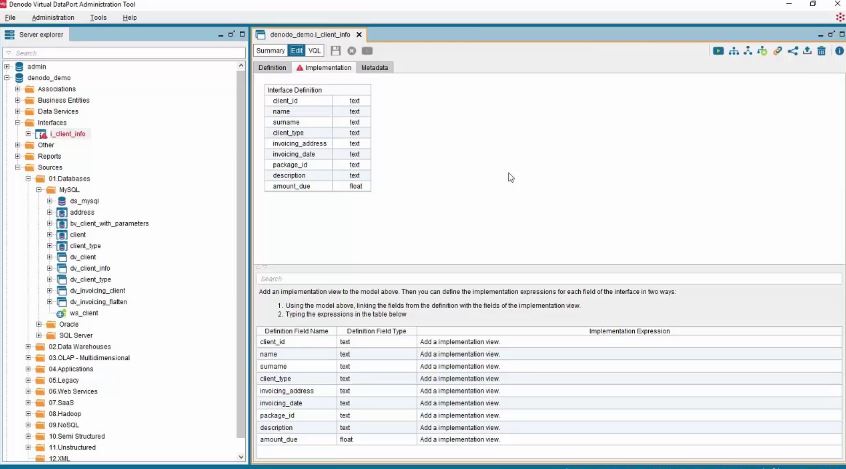Screen dimensions: 846x469
Task: Click the blue information icon
Action: [839, 51]
